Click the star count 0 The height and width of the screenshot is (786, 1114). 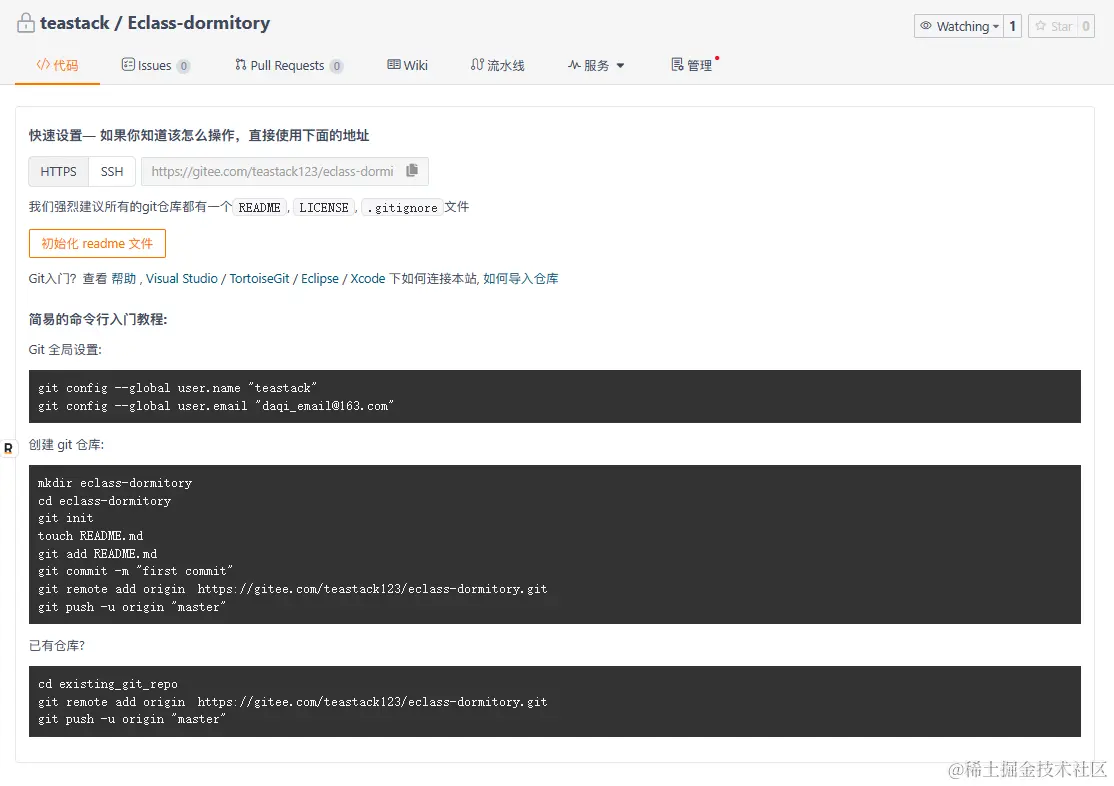click(1086, 26)
